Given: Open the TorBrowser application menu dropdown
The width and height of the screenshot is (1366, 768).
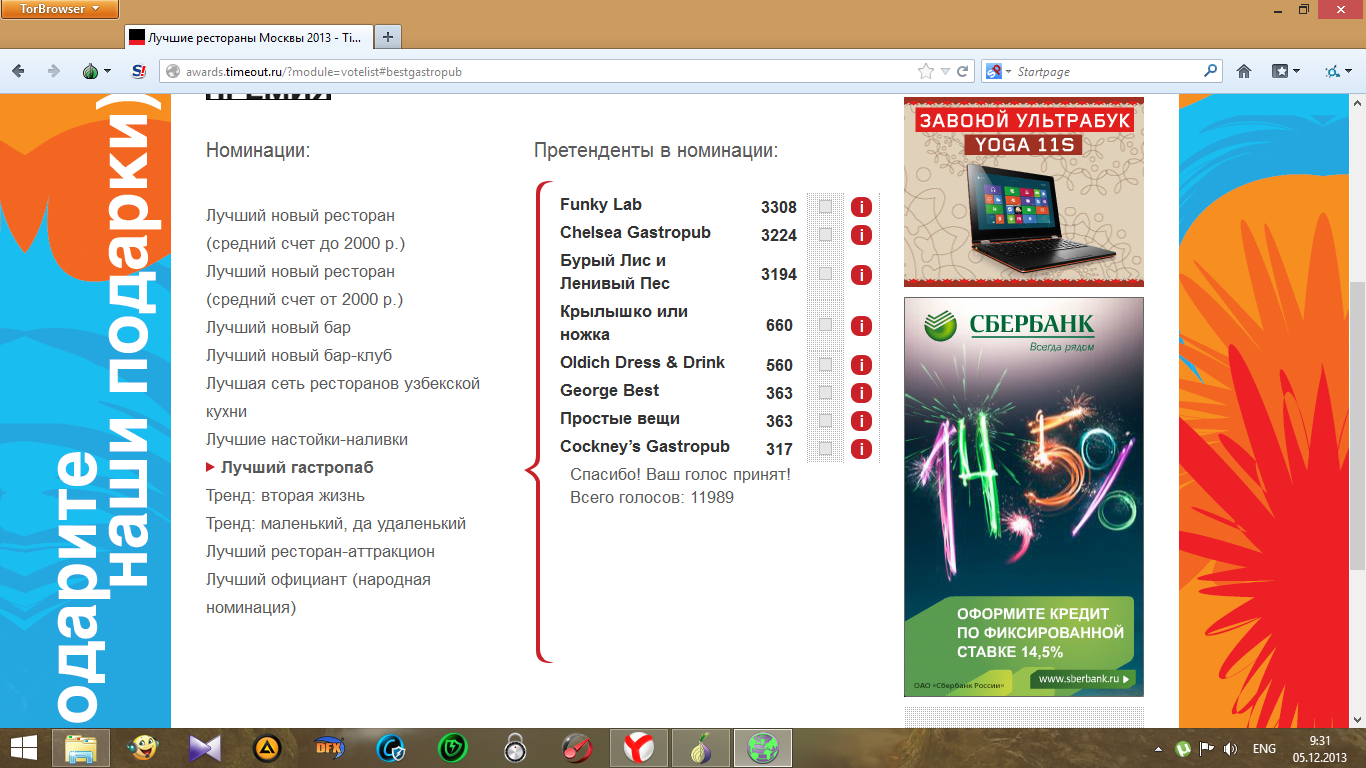Looking at the screenshot, I should [60, 9].
